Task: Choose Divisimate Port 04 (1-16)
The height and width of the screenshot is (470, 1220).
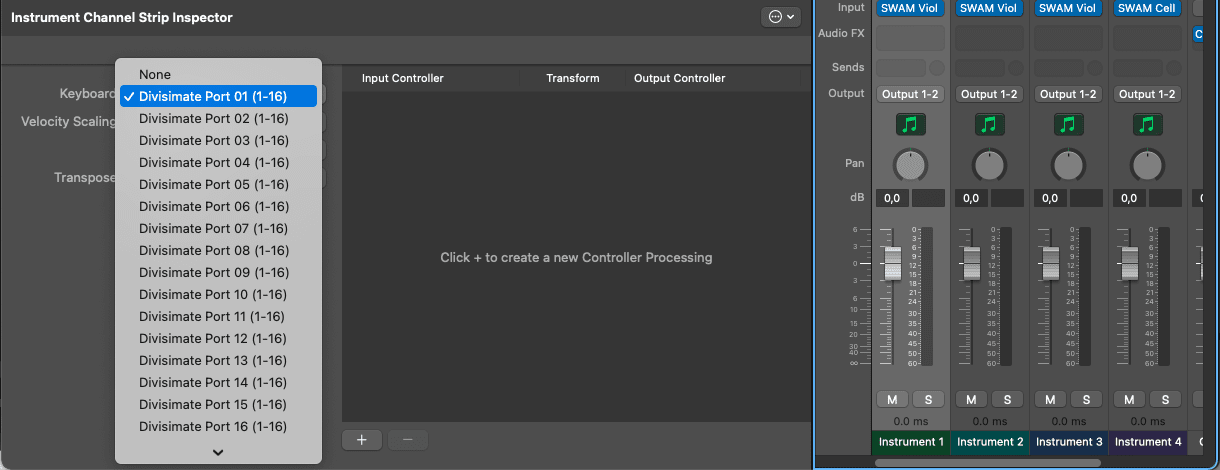Action: pos(218,162)
